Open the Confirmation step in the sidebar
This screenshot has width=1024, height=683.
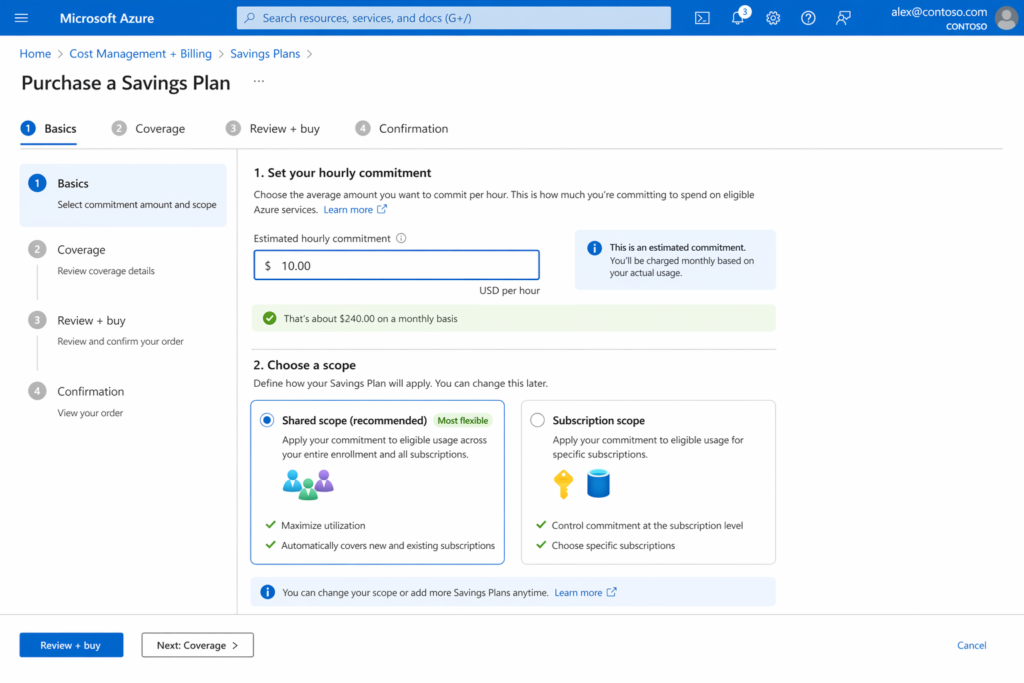click(x=90, y=391)
